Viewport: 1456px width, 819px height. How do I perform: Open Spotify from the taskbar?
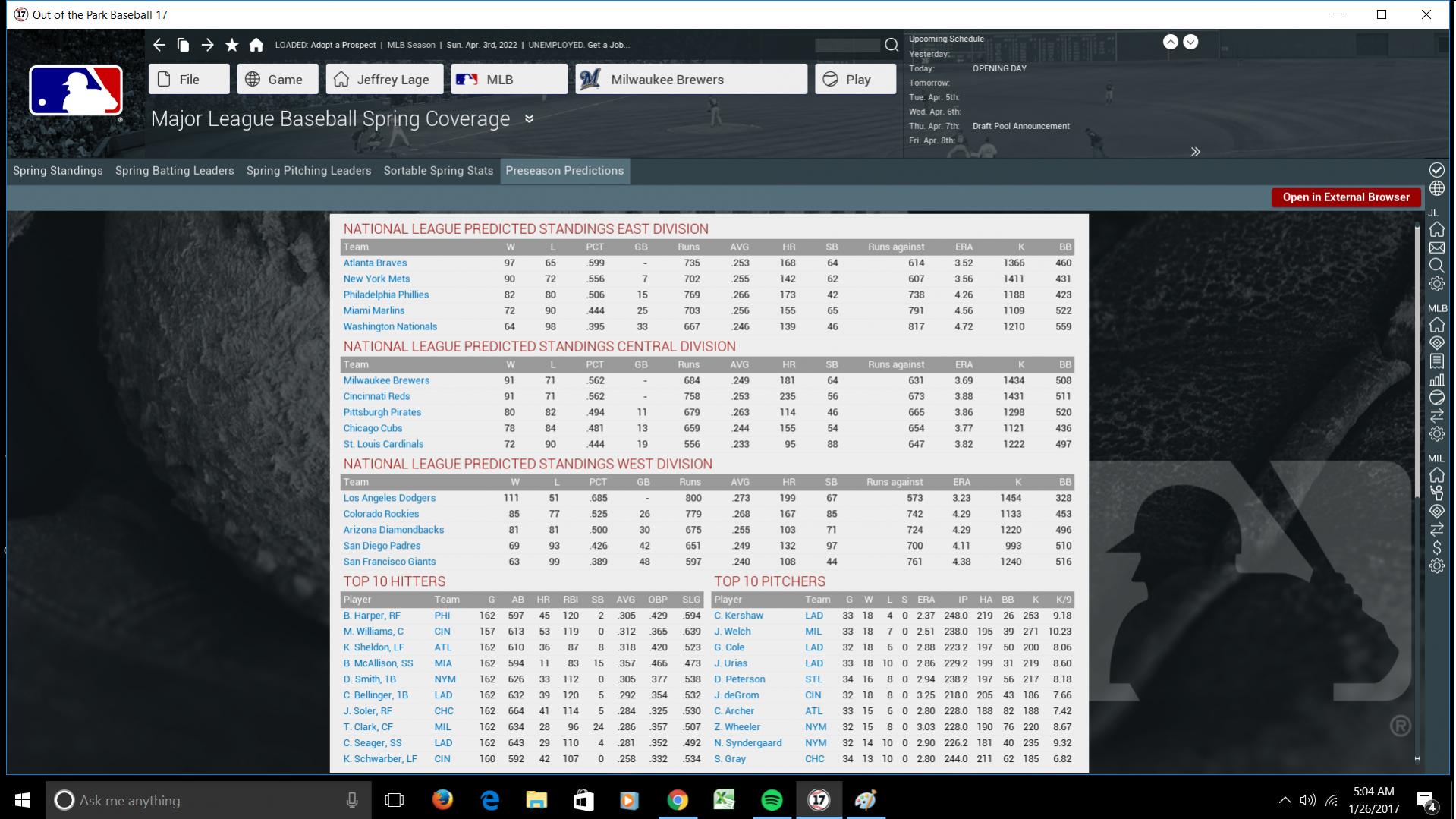tap(772, 800)
